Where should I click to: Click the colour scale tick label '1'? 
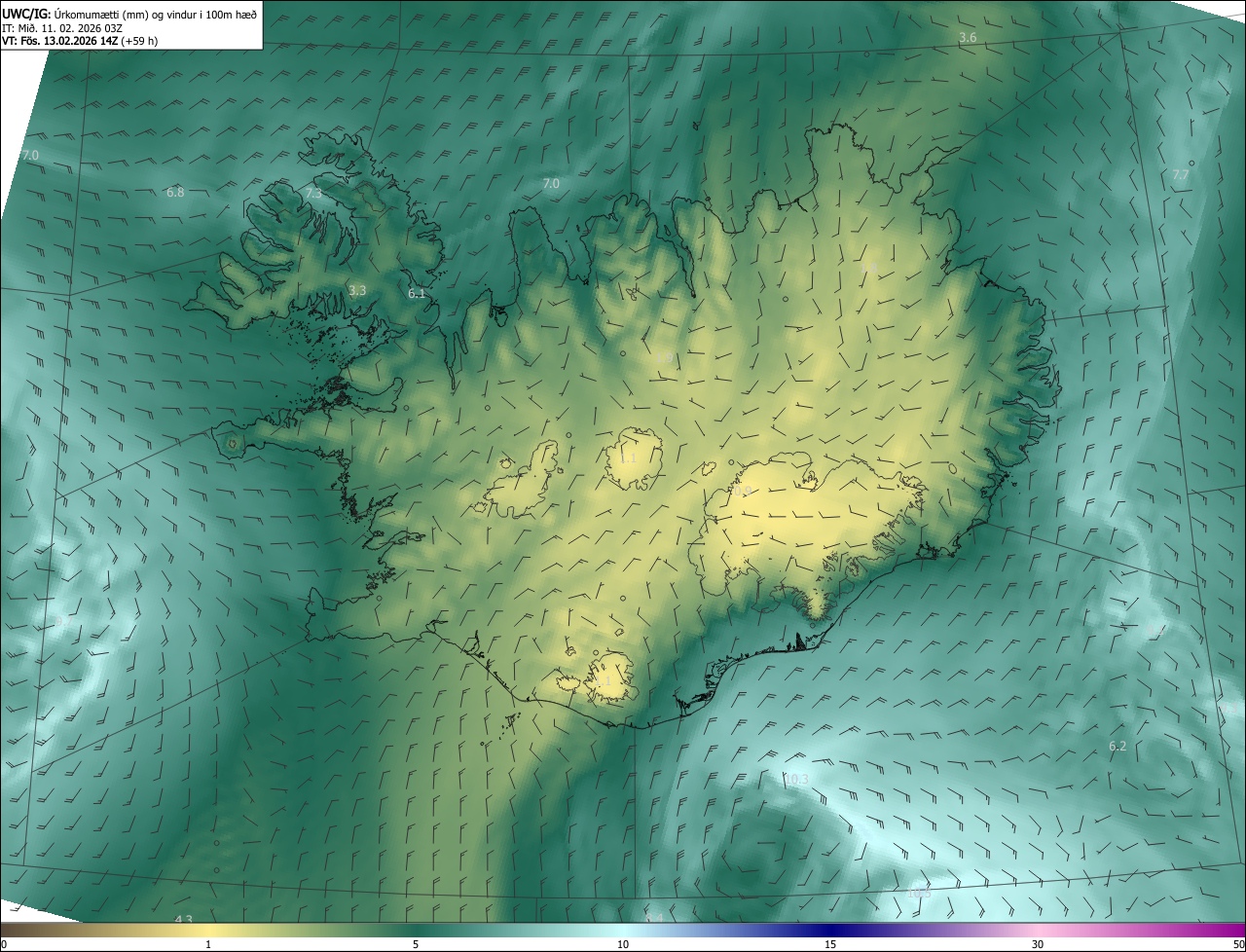[208, 944]
